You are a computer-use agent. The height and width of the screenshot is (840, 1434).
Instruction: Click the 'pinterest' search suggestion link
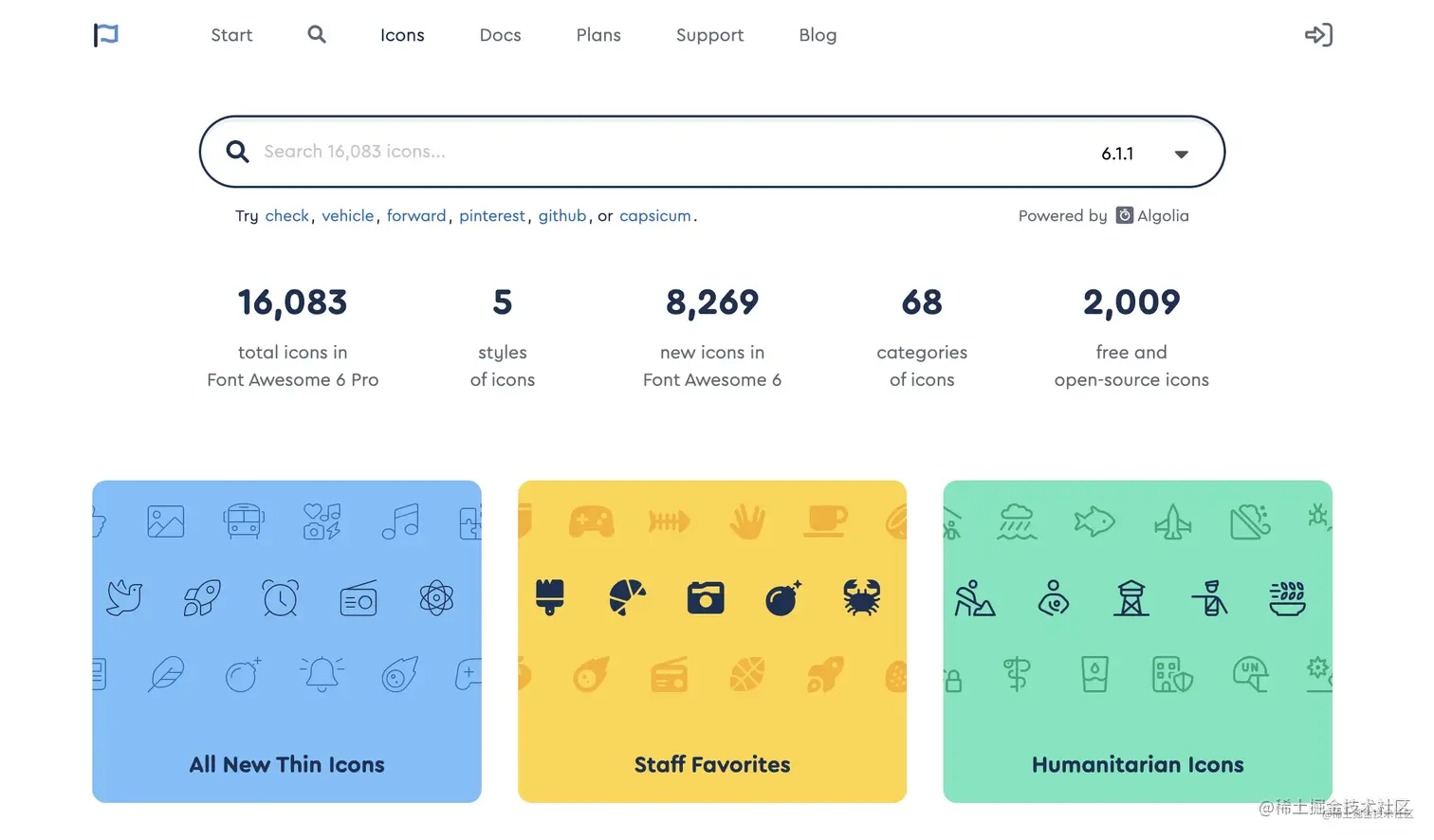(492, 216)
